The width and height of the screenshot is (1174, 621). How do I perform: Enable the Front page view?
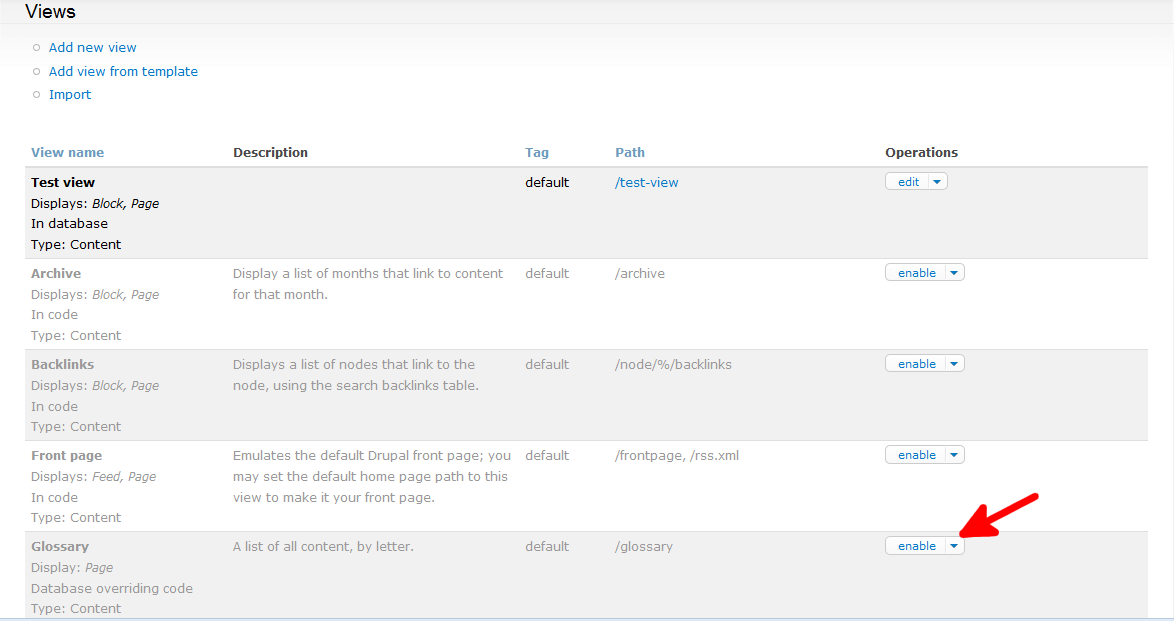[x=916, y=455]
